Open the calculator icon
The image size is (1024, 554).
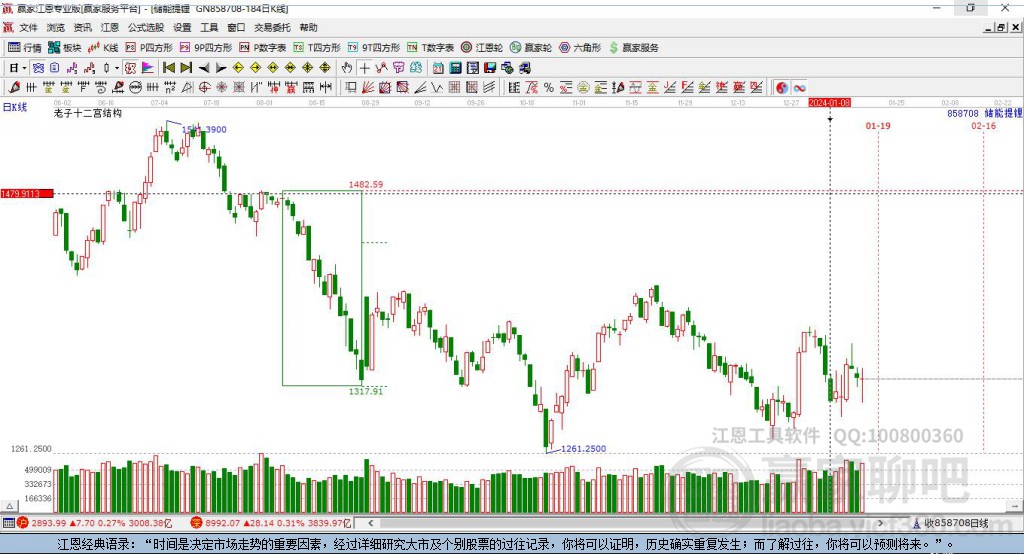pyautogui.click(x=455, y=68)
